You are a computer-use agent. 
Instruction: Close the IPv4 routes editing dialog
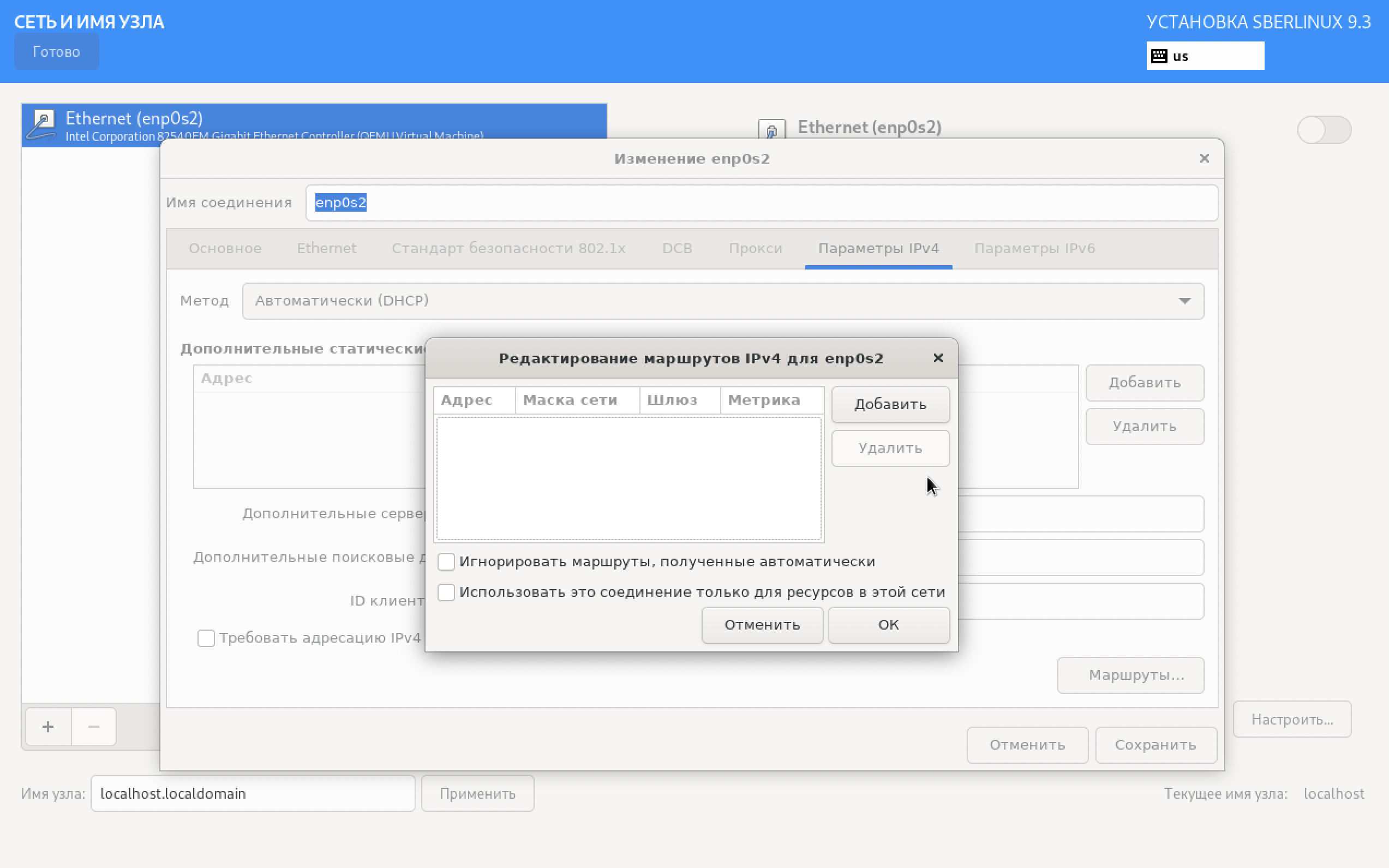(x=938, y=358)
